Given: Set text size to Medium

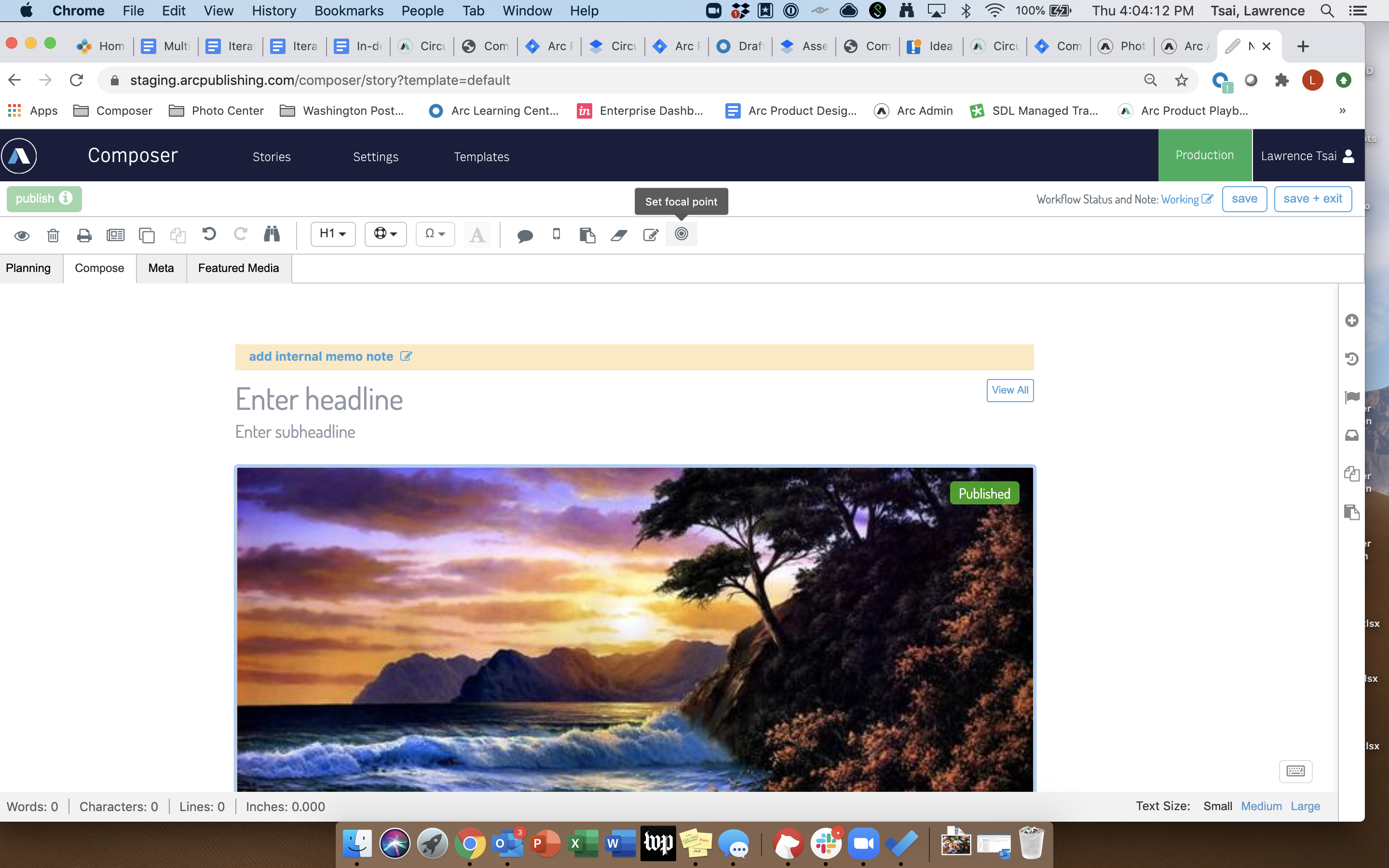Looking at the screenshot, I should pyautogui.click(x=1261, y=806).
